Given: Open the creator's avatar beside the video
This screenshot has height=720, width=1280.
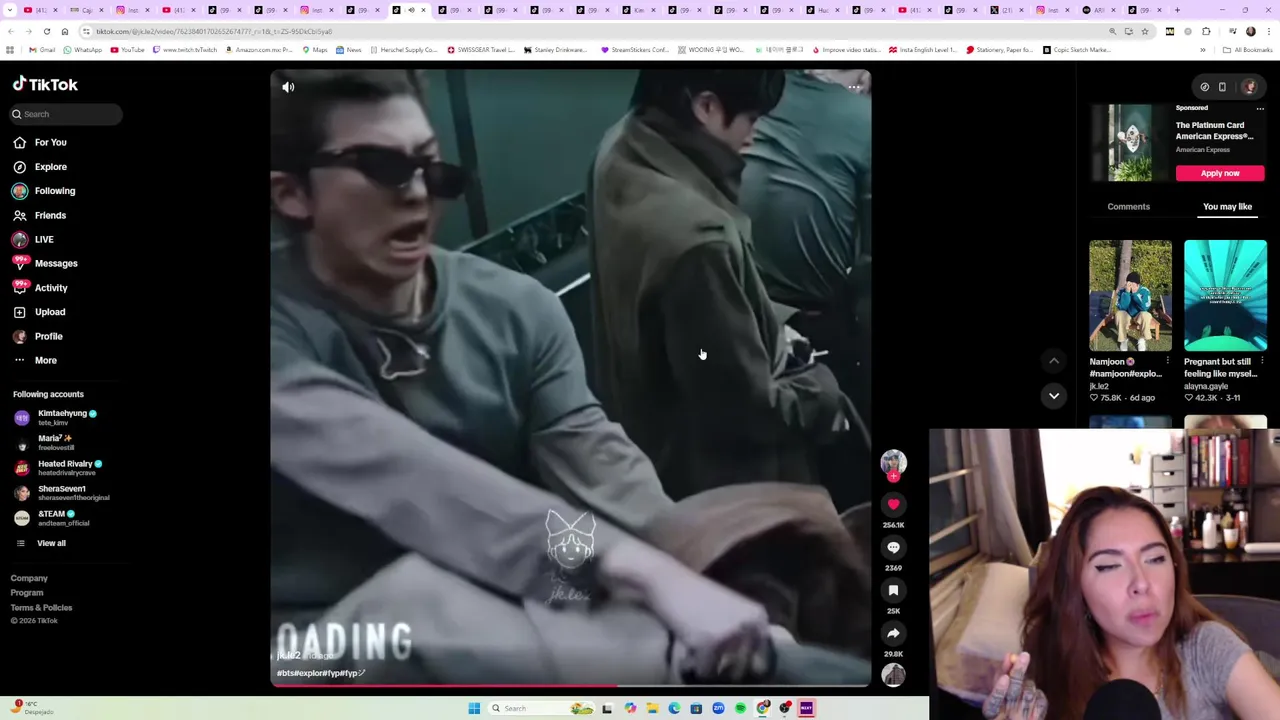Looking at the screenshot, I should [x=893, y=462].
